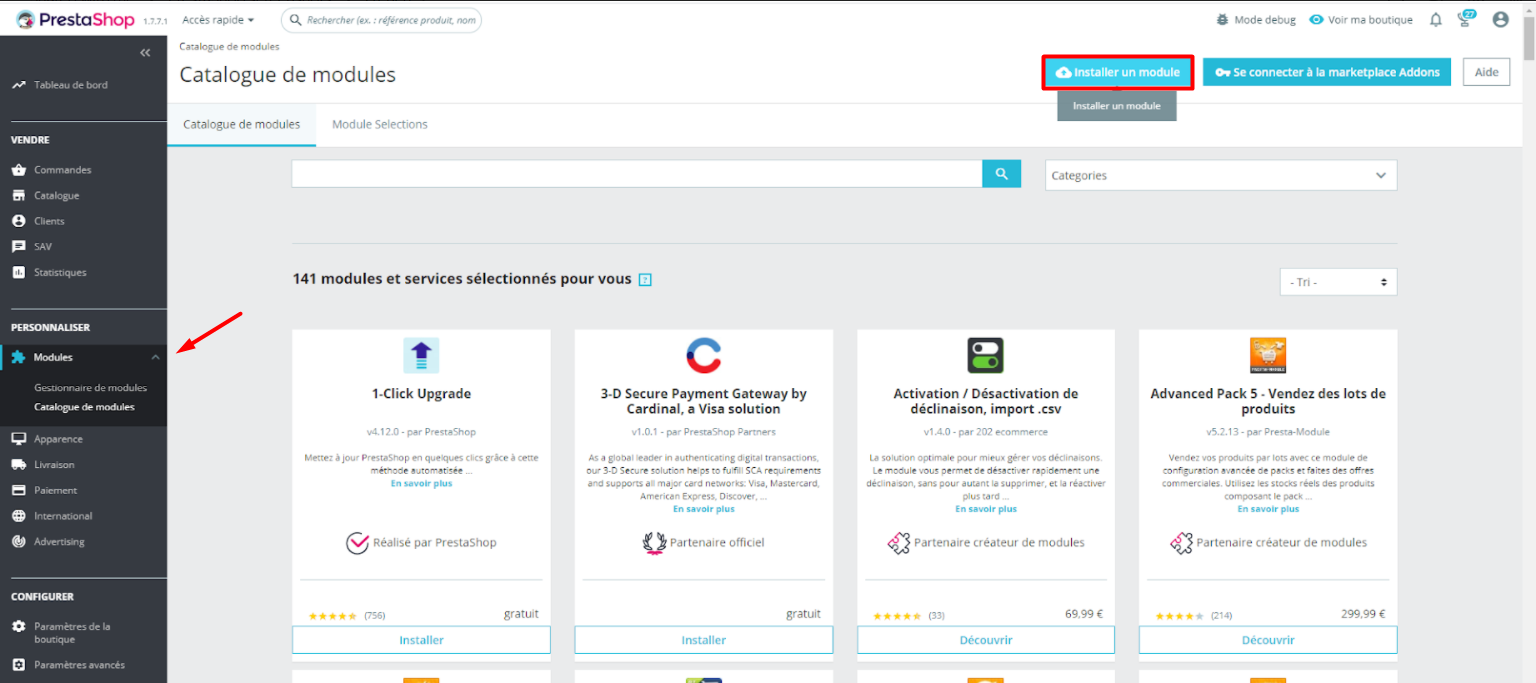Click Voir ma boutique link
The image size is (1536, 683).
(1361, 20)
